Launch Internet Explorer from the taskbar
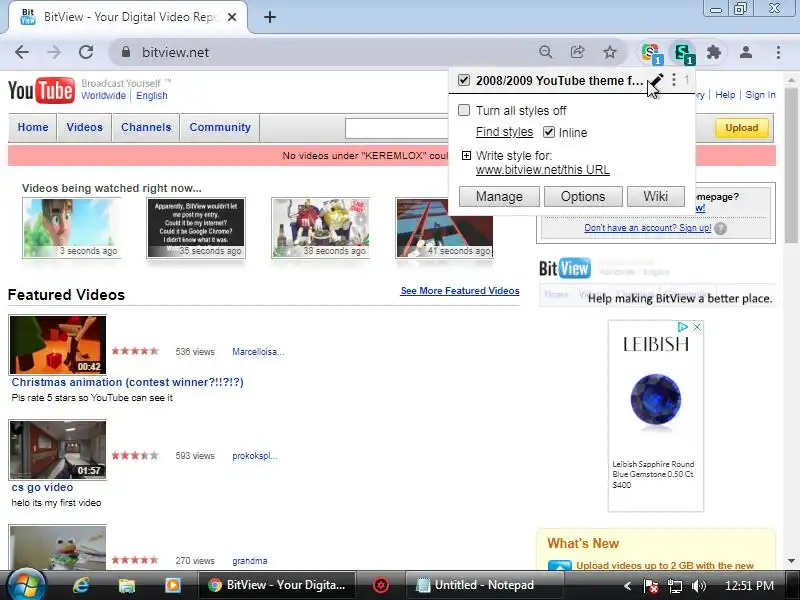Screen dimensions: 800x600 click(81, 585)
